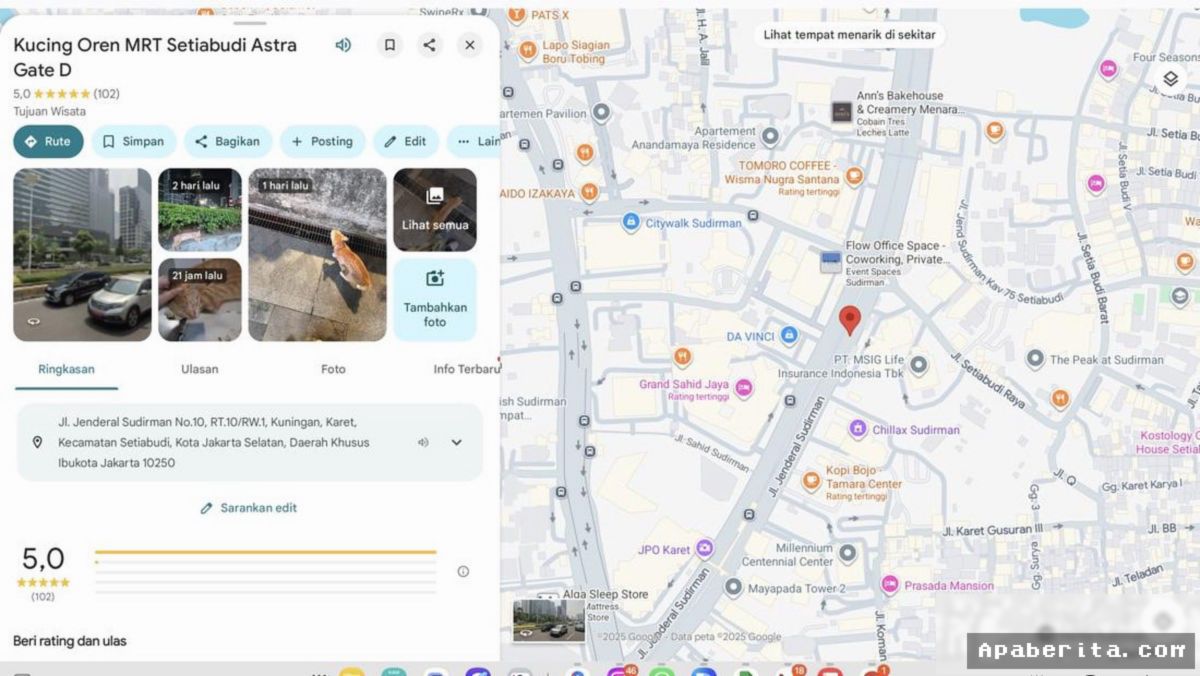Open Edit for this place
This screenshot has height=676, width=1200.
click(x=406, y=141)
